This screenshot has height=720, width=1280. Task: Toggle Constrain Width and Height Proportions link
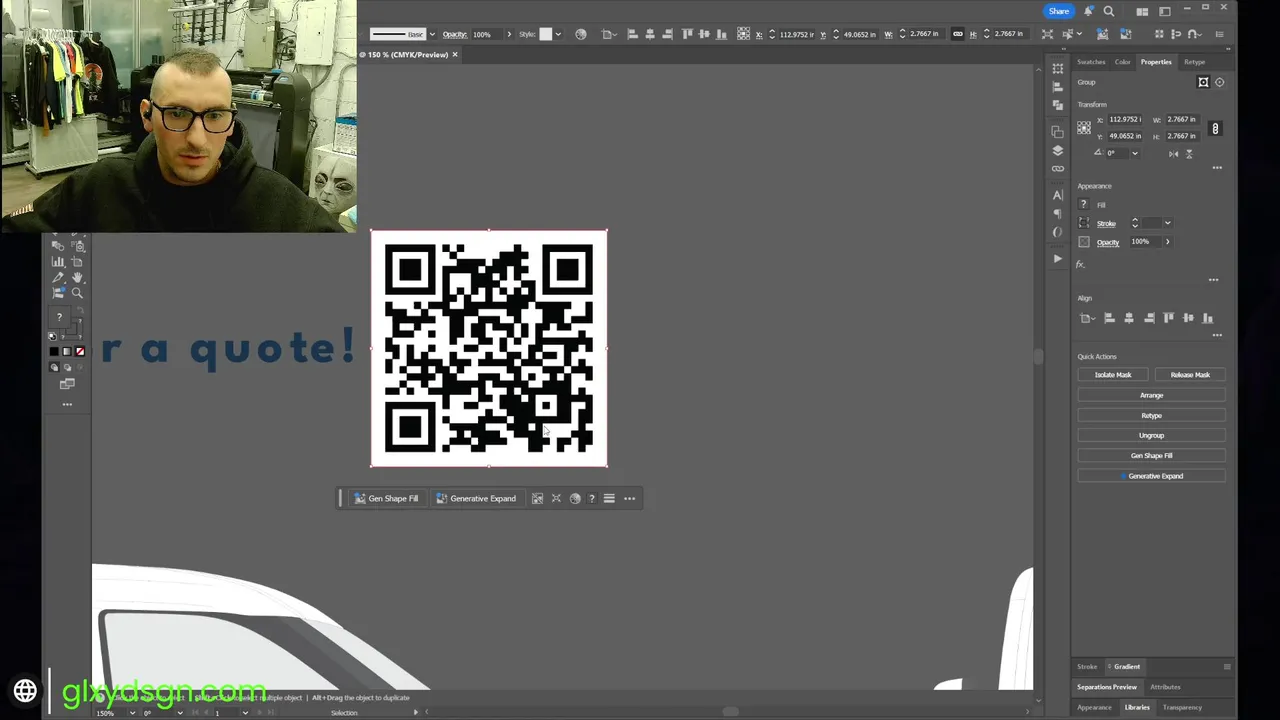pos(1215,128)
